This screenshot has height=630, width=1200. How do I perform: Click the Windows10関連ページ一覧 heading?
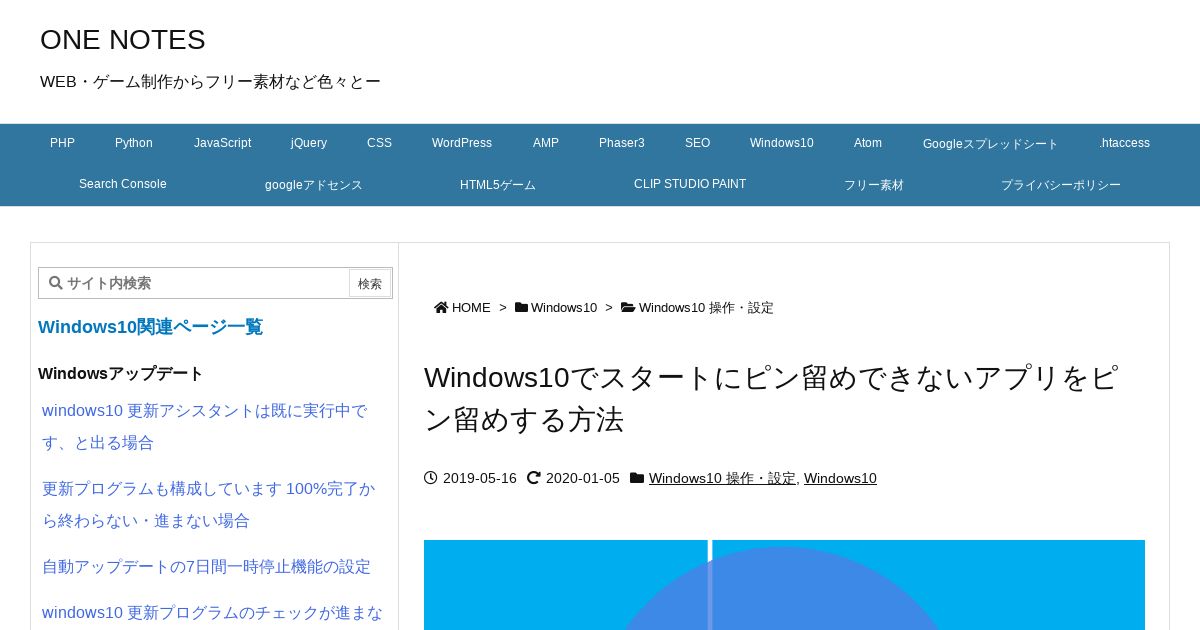coord(150,327)
